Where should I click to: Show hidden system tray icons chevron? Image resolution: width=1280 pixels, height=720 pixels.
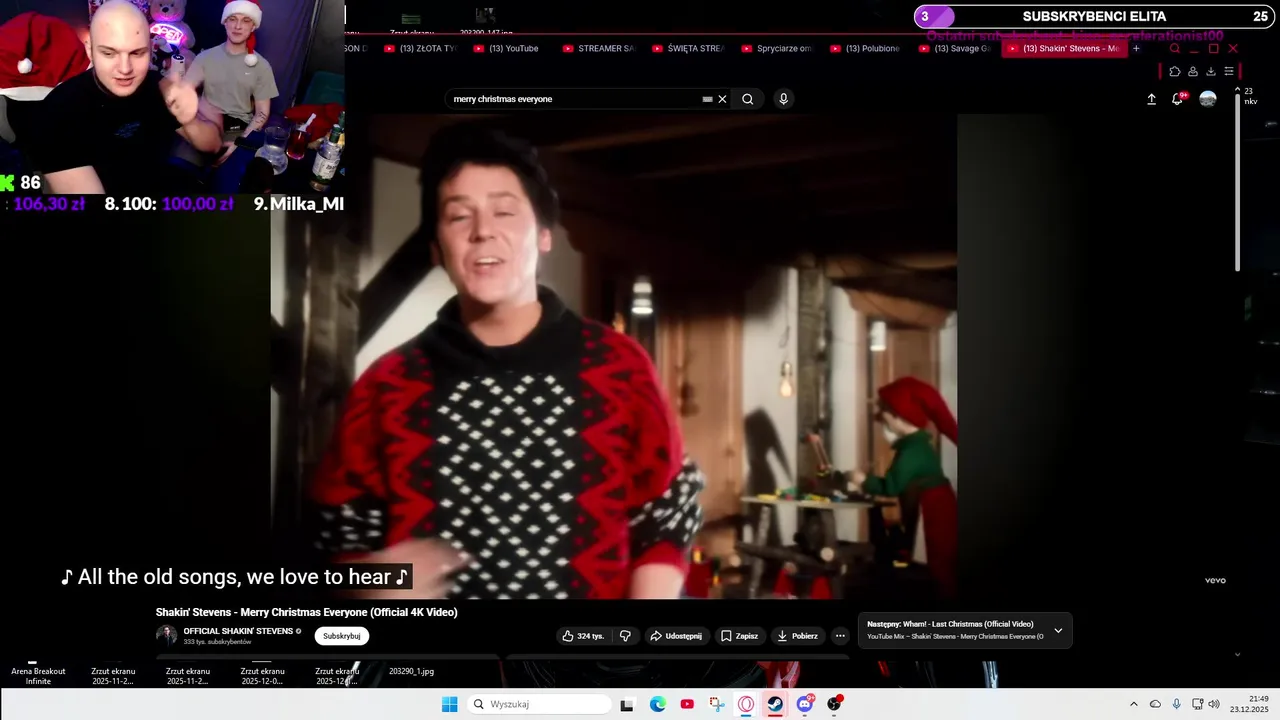(x=1133, y=704)
